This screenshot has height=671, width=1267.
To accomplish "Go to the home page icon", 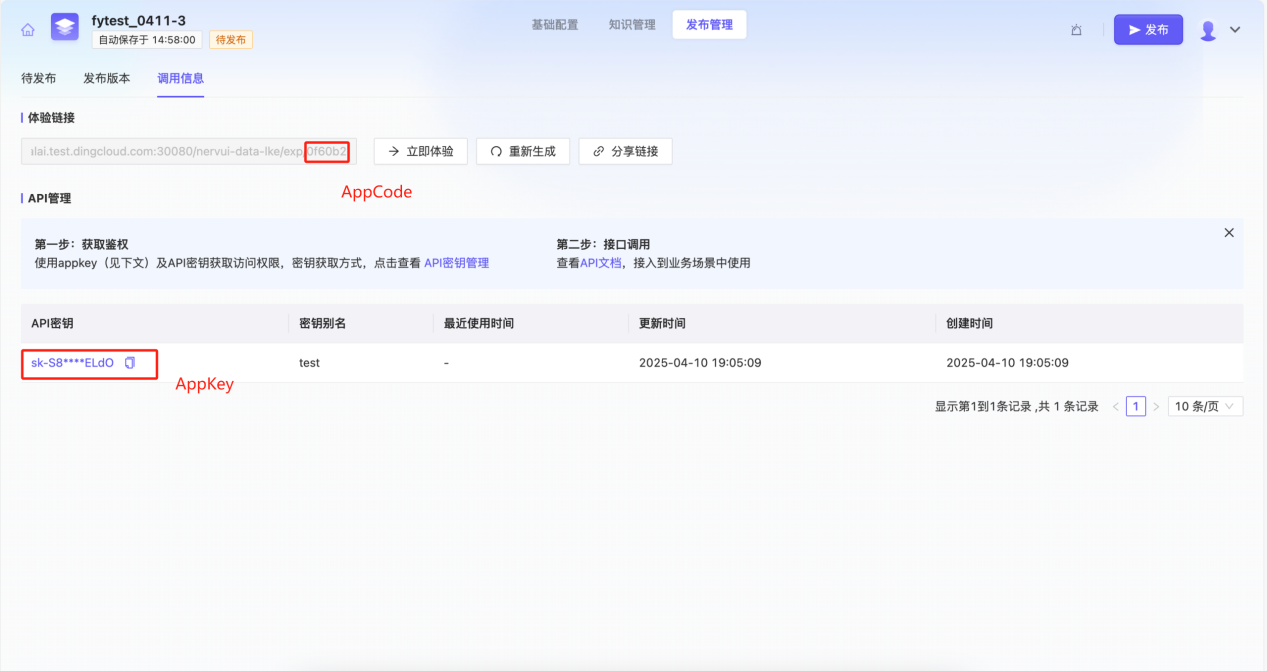I will click(x=28, y=30).
